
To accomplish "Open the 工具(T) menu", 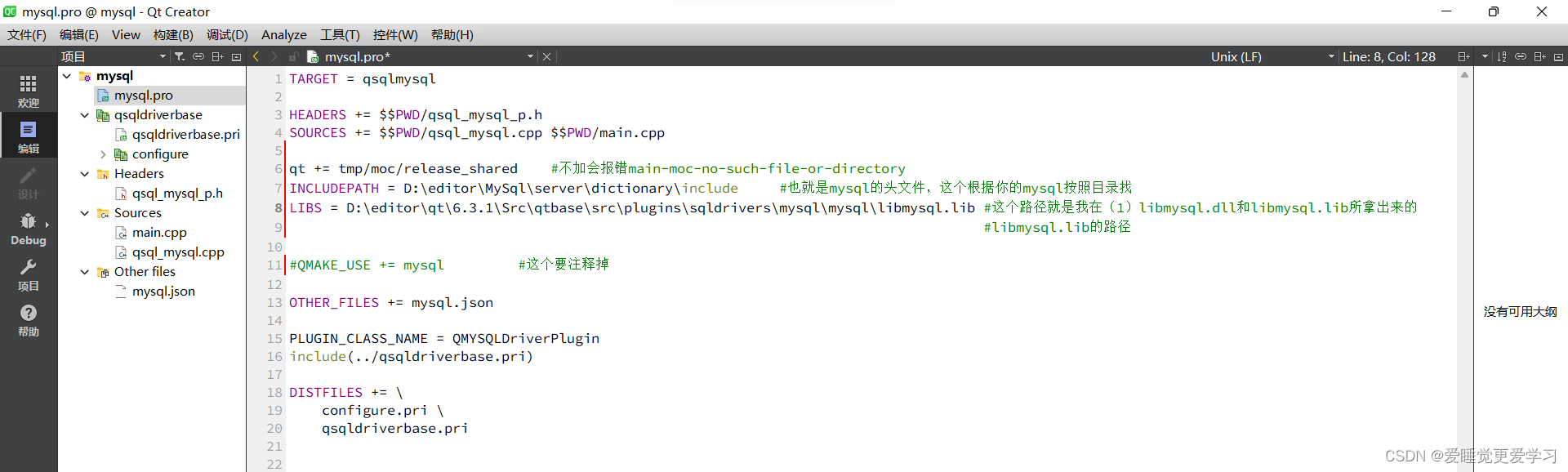I will (340, 34).
